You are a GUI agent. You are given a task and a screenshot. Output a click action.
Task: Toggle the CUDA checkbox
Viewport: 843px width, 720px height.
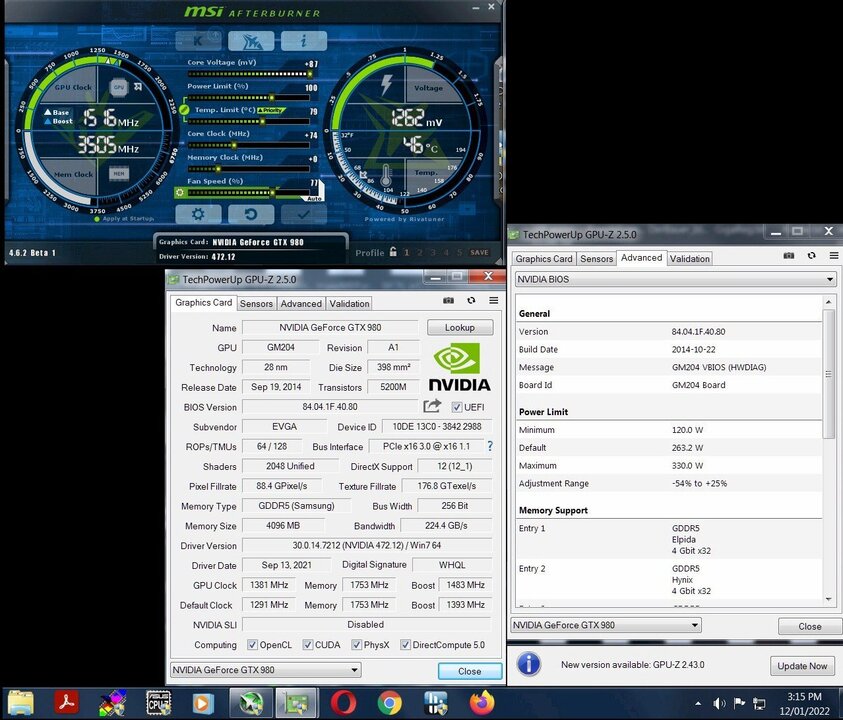(x=308, y=645)
